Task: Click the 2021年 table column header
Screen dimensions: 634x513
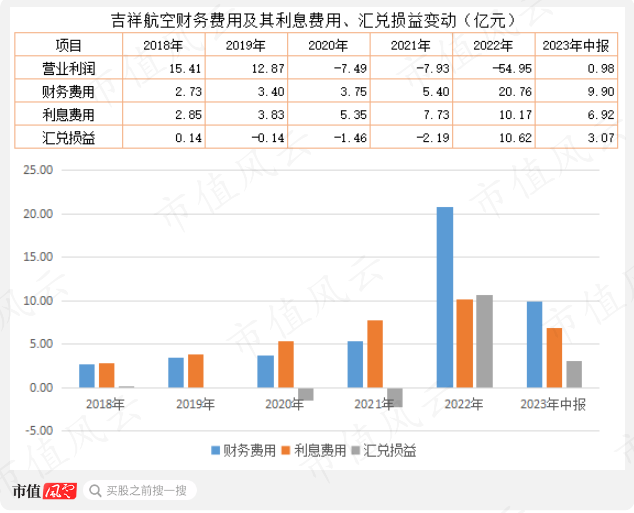Action: click(x=411, y=45)
